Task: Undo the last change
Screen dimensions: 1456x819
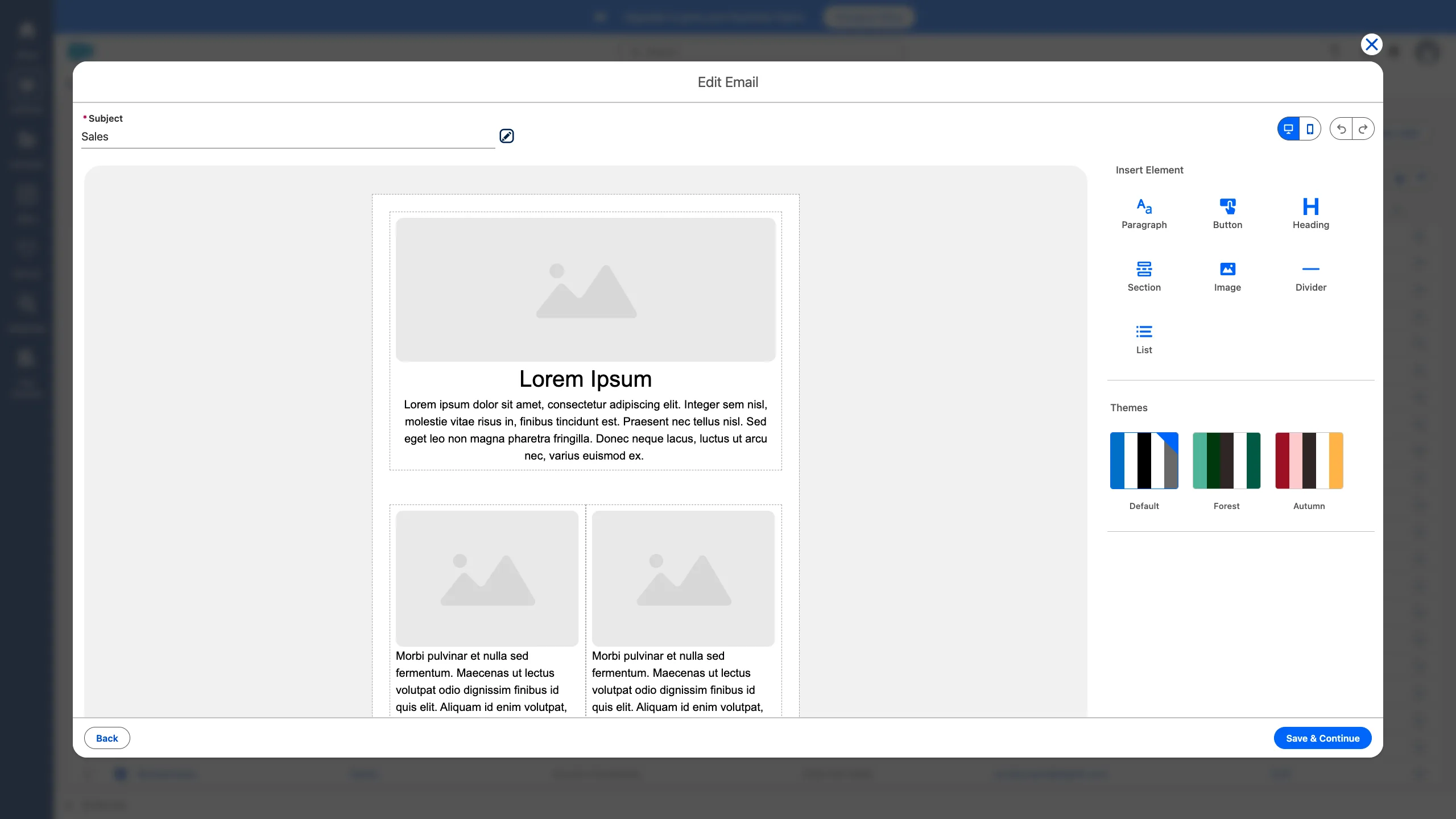Action: pyautogui.click(x=1340, y=129)
